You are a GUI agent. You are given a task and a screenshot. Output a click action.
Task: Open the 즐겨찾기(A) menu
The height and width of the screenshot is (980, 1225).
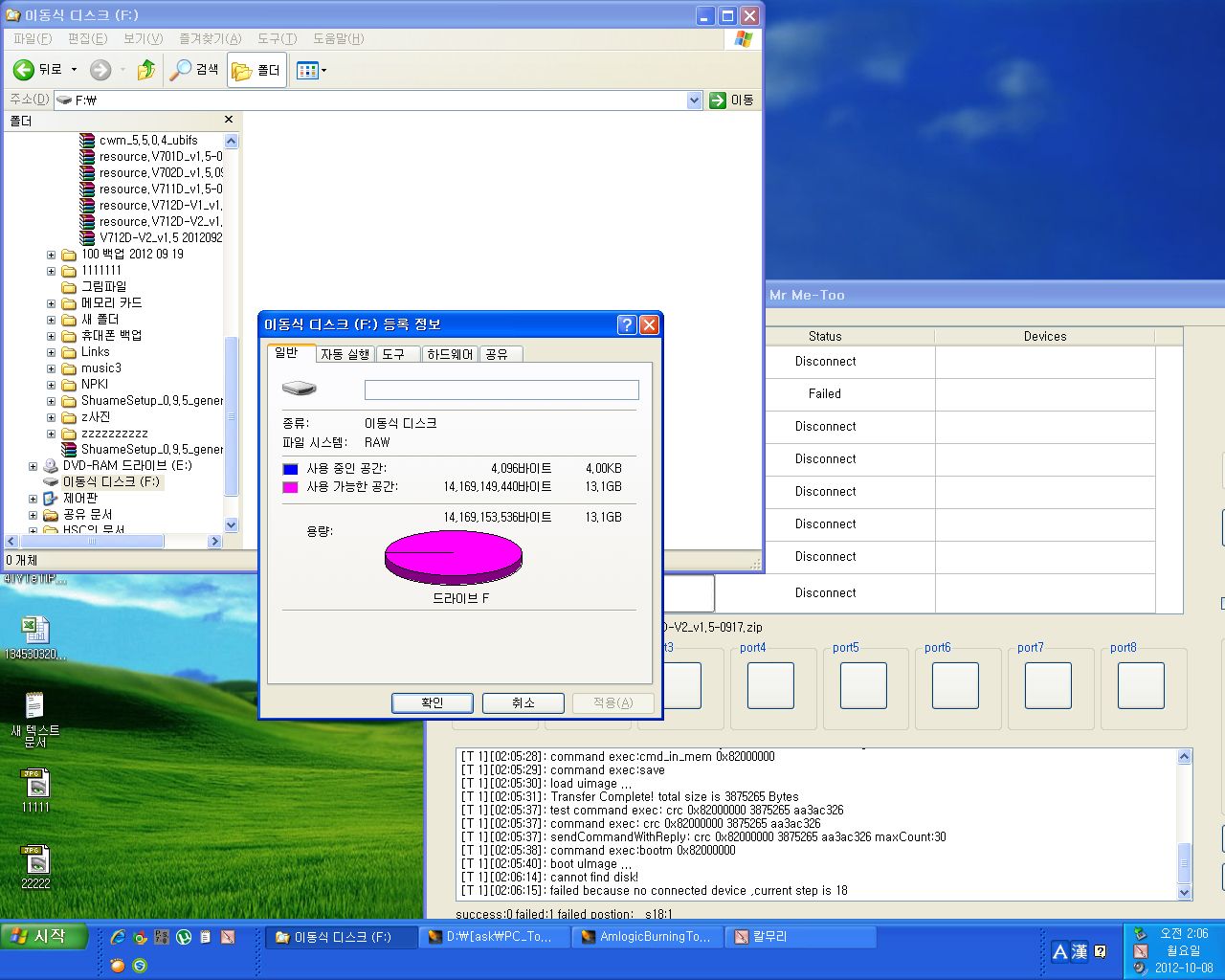[x=211, y=38]
